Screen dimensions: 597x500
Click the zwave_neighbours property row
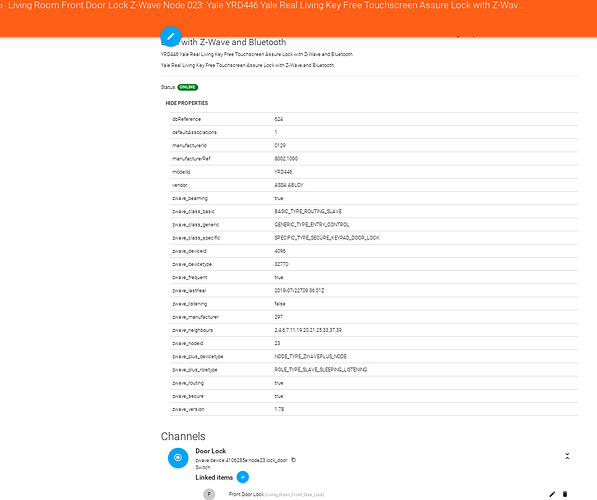pos(374,330)
